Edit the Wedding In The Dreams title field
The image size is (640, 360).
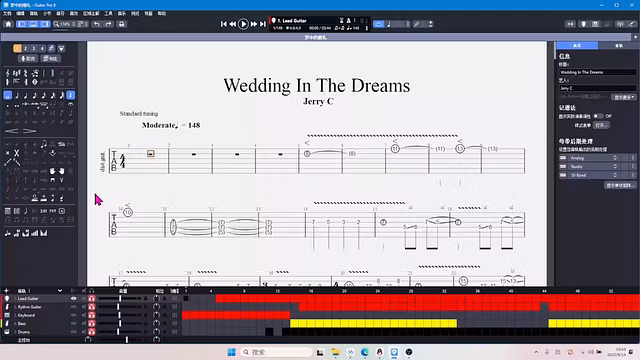[x=598, y=72]
